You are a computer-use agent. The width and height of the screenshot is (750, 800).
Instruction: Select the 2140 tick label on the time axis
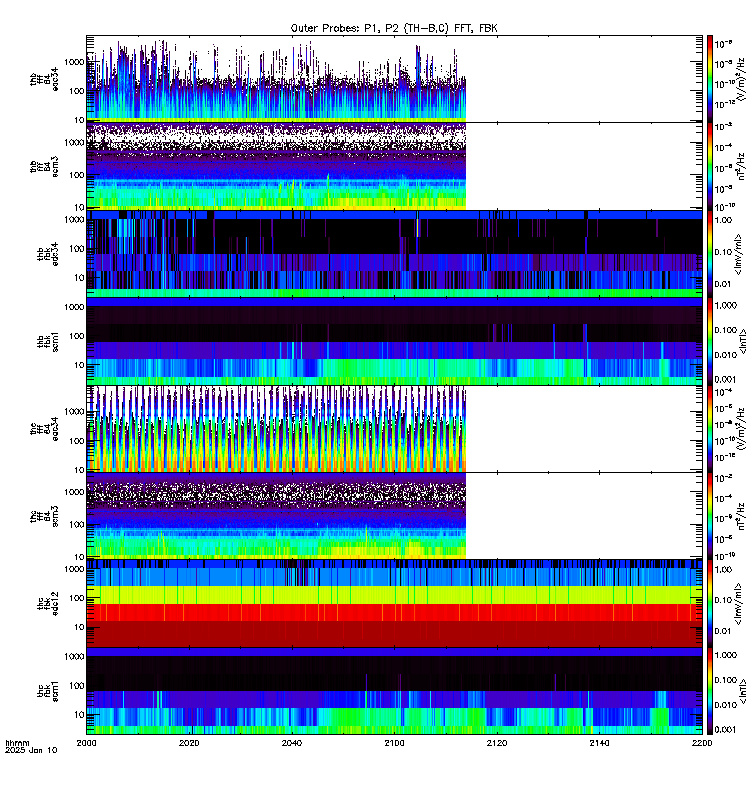pyautogui.click(x=599, y=743)
